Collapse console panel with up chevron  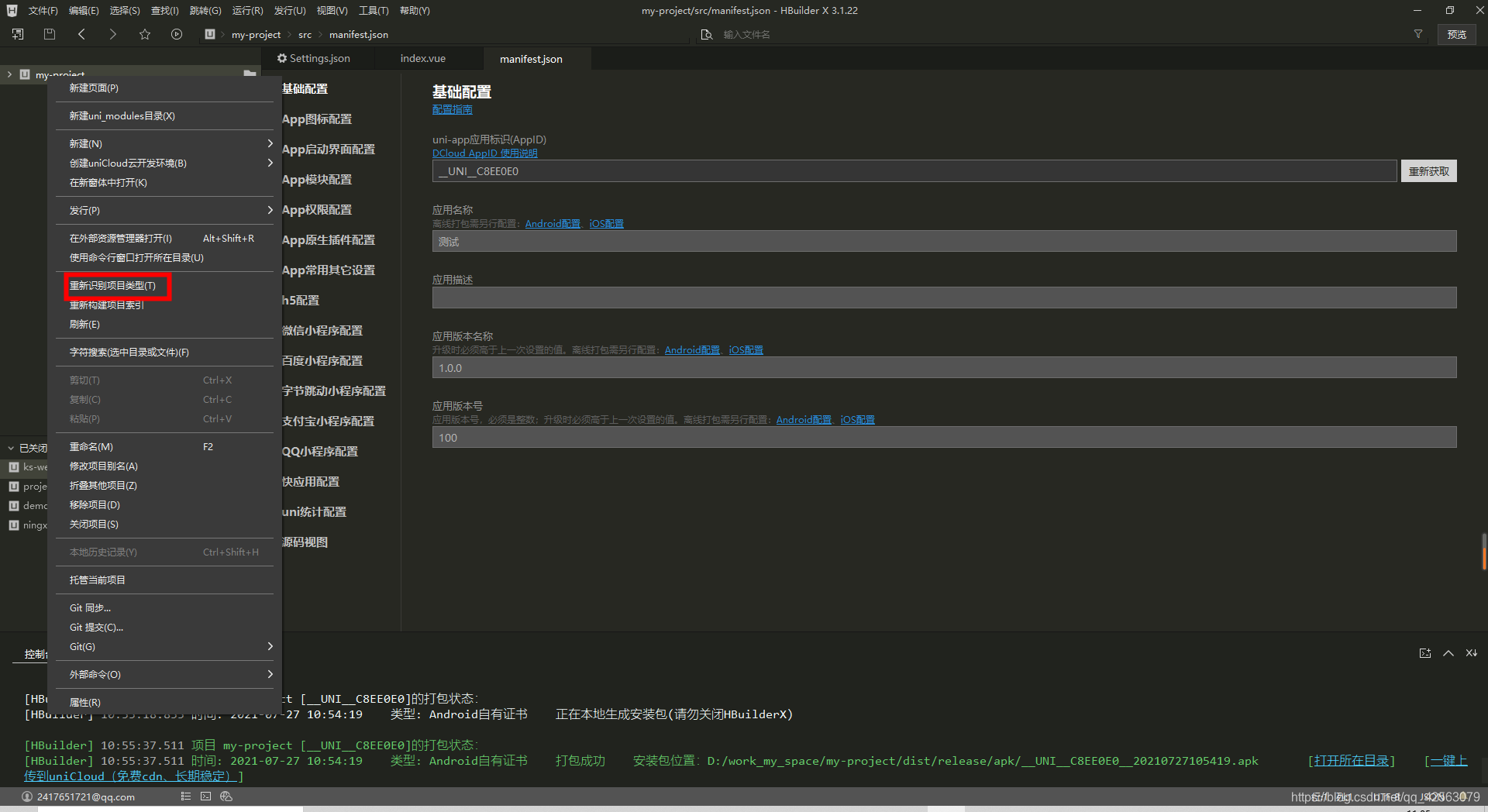(x=1448, y=653)
